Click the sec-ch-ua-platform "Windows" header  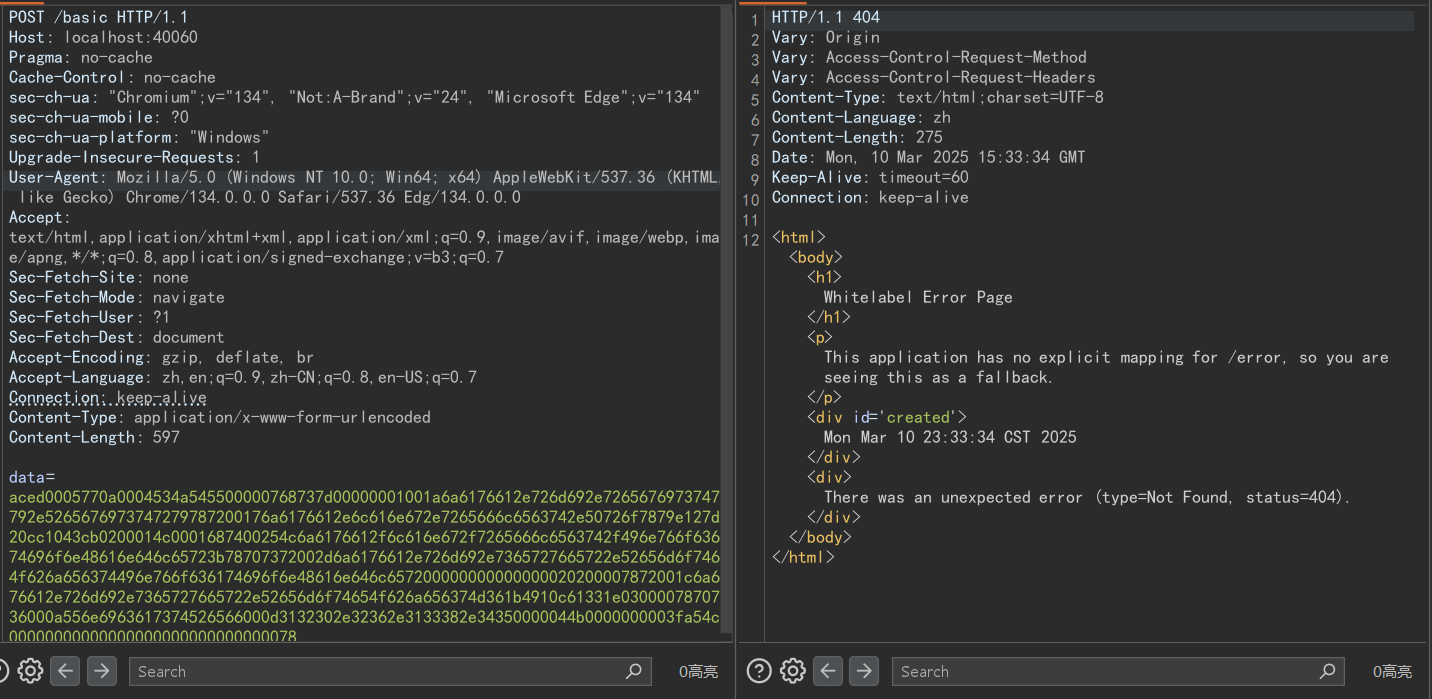pyautogui.click(x=139, y=137)
